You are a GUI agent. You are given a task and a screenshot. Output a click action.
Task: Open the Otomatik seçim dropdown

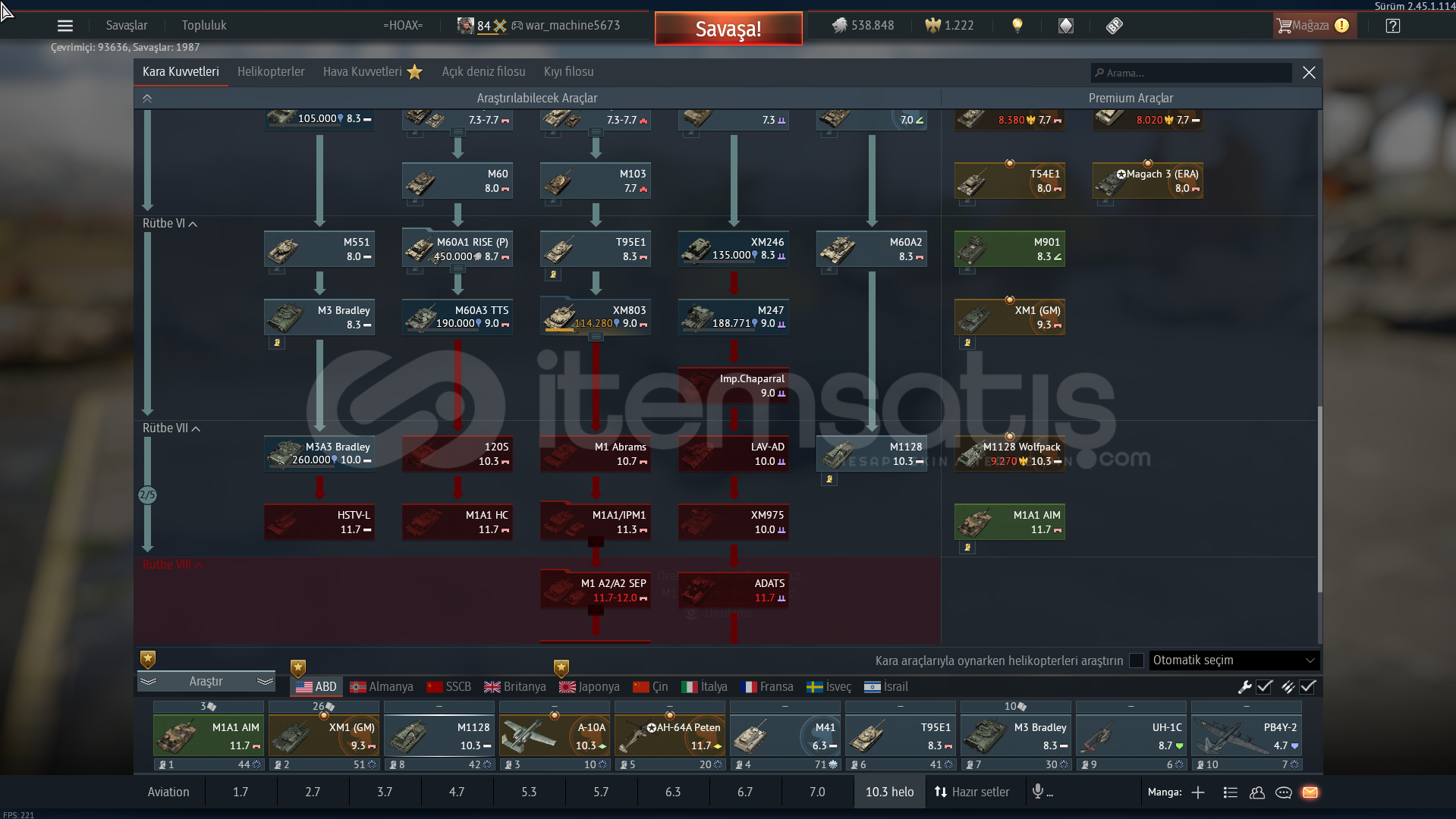coord(1234,661)
